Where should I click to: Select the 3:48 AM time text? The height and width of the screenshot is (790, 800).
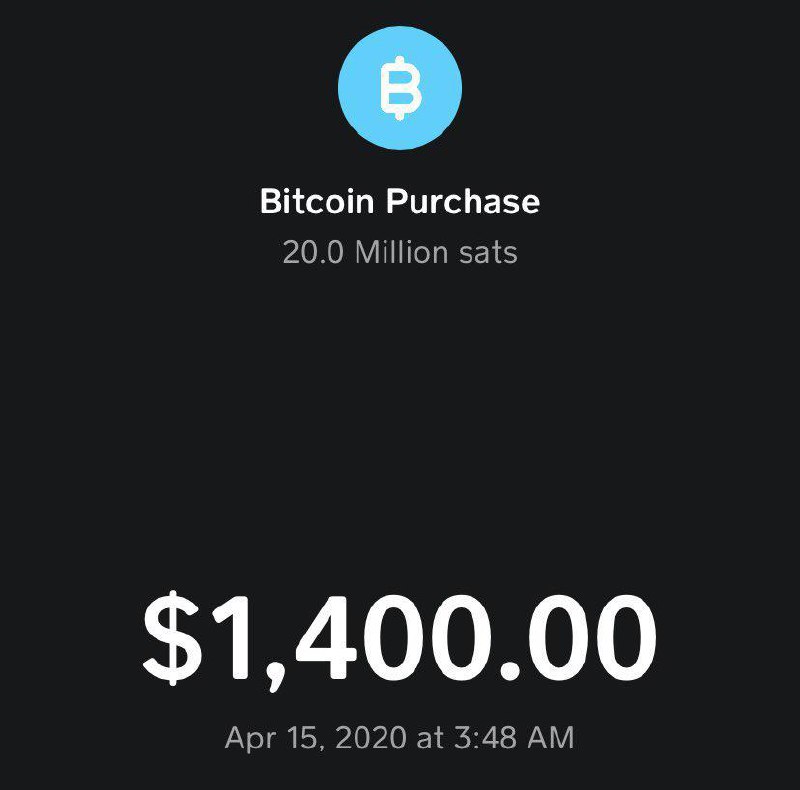(x=514, y=738)
